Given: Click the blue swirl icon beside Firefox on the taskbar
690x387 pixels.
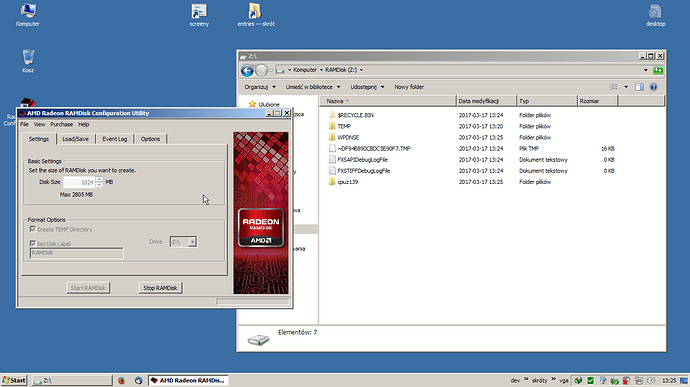Looking at the screenshot, I should tap(138, 380).
